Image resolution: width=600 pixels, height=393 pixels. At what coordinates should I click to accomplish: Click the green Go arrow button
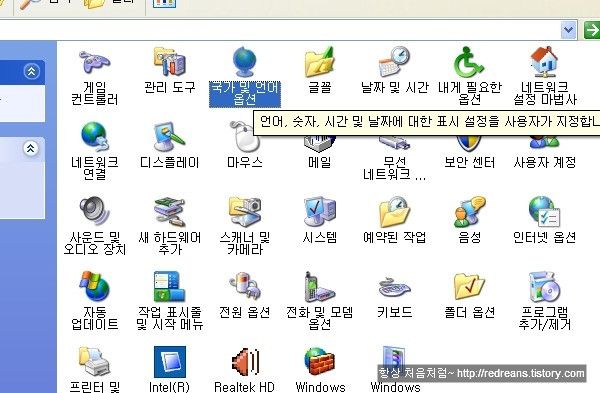592,30
